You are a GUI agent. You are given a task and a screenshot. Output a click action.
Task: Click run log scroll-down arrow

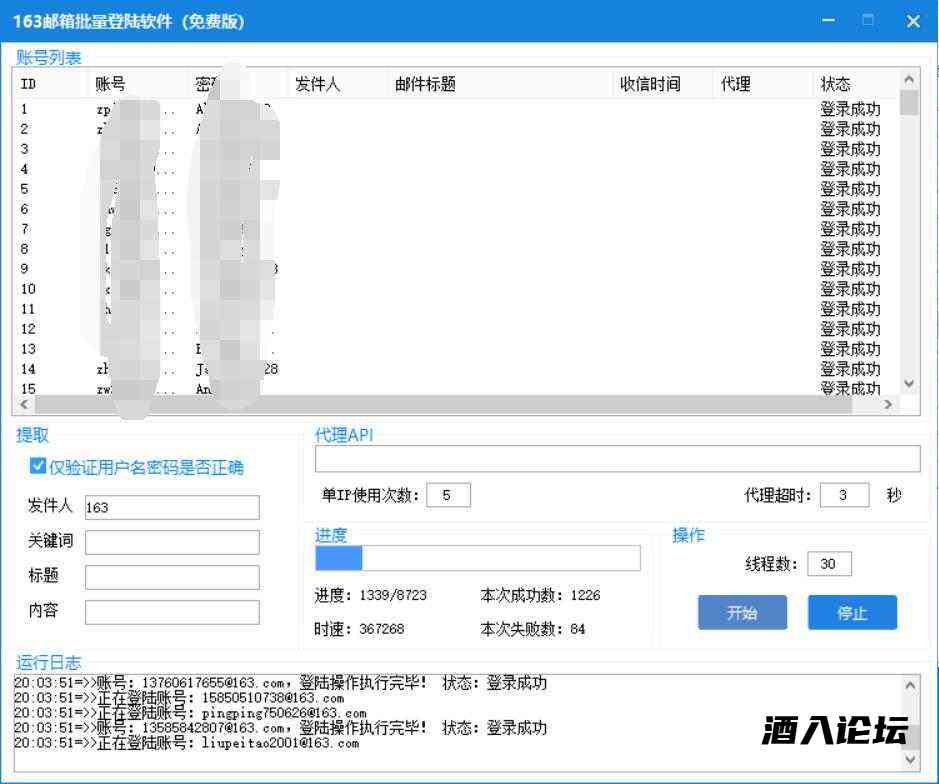pyautogui.click(x=910, y=760)
